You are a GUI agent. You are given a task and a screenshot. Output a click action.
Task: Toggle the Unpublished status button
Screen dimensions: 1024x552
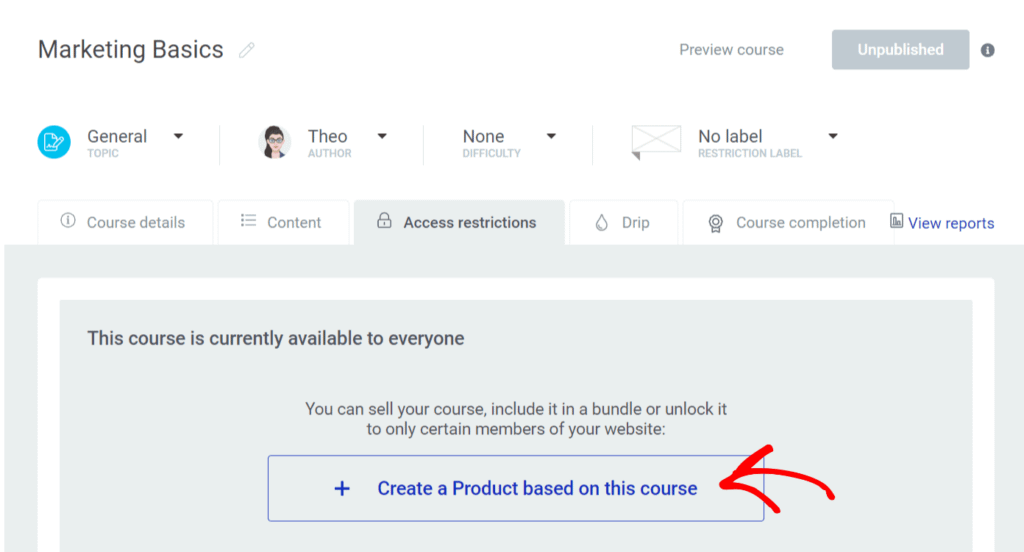coord(900,49)
